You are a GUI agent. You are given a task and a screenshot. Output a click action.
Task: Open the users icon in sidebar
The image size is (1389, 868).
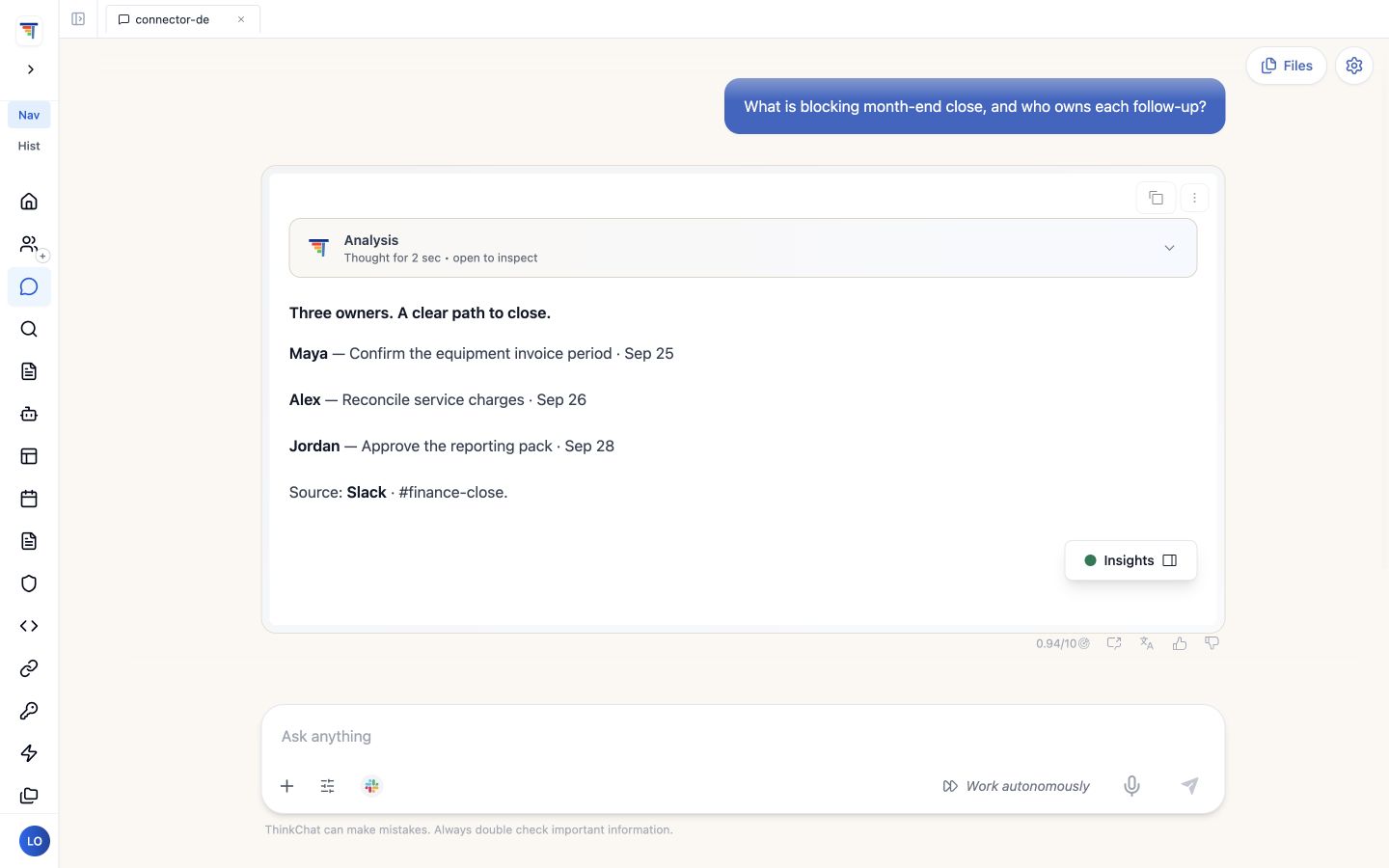pyautogui.click(x=29, y=244)
